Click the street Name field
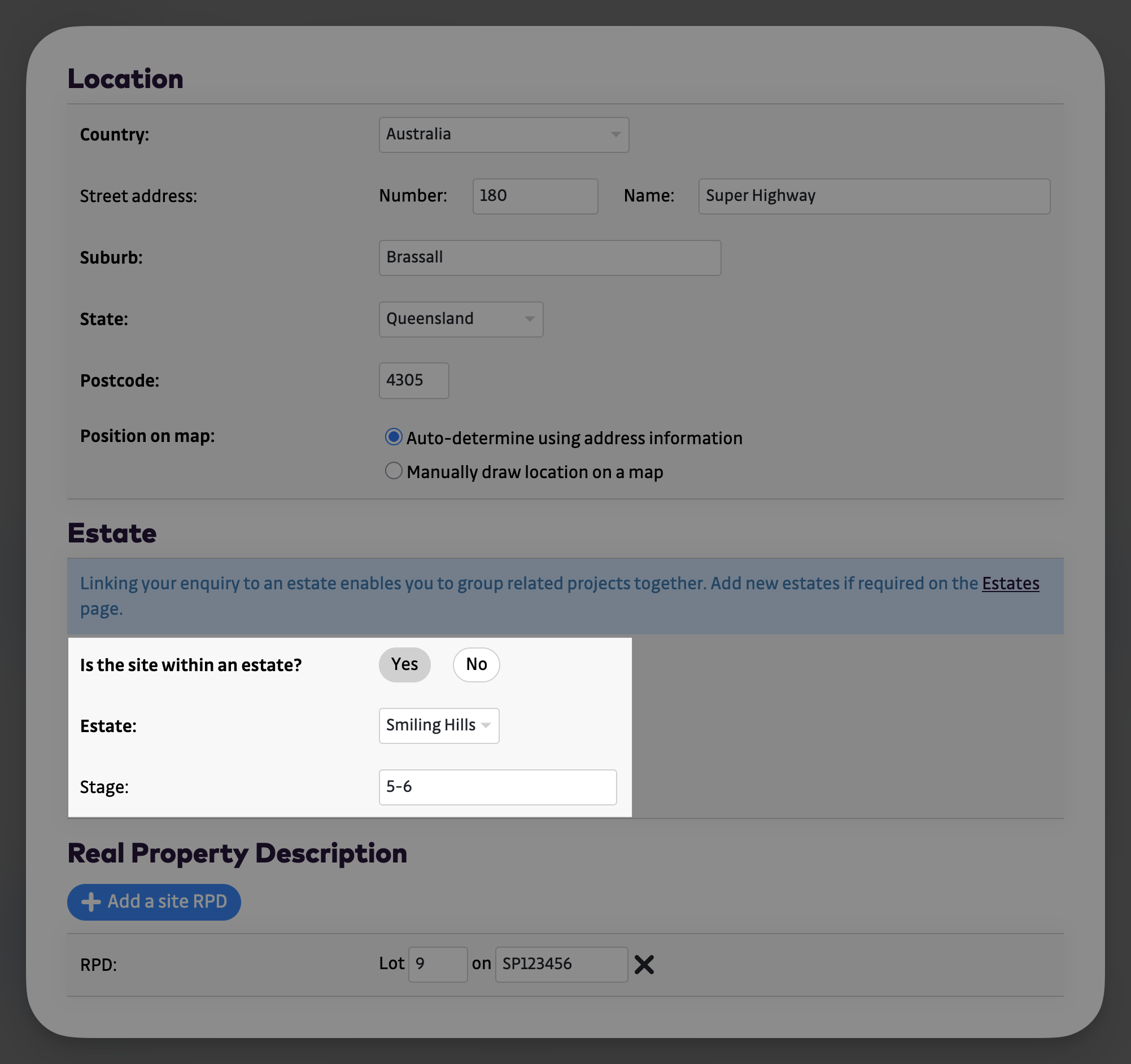1131x1064 pixels. coord(874,196)
